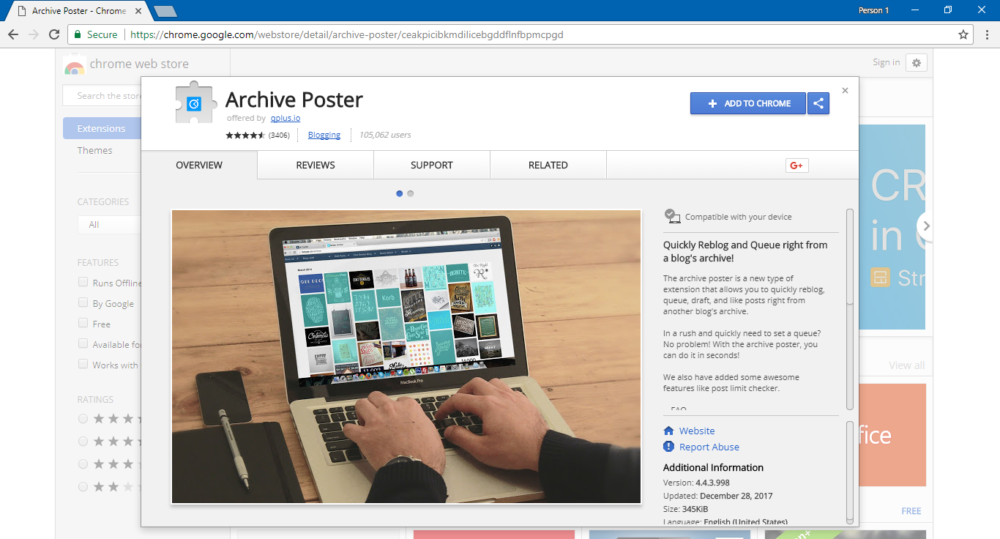The width and height of the screenshot is (1000, 539).
Task: Toggle the Works with checkbox
Action: coord(83,364)
